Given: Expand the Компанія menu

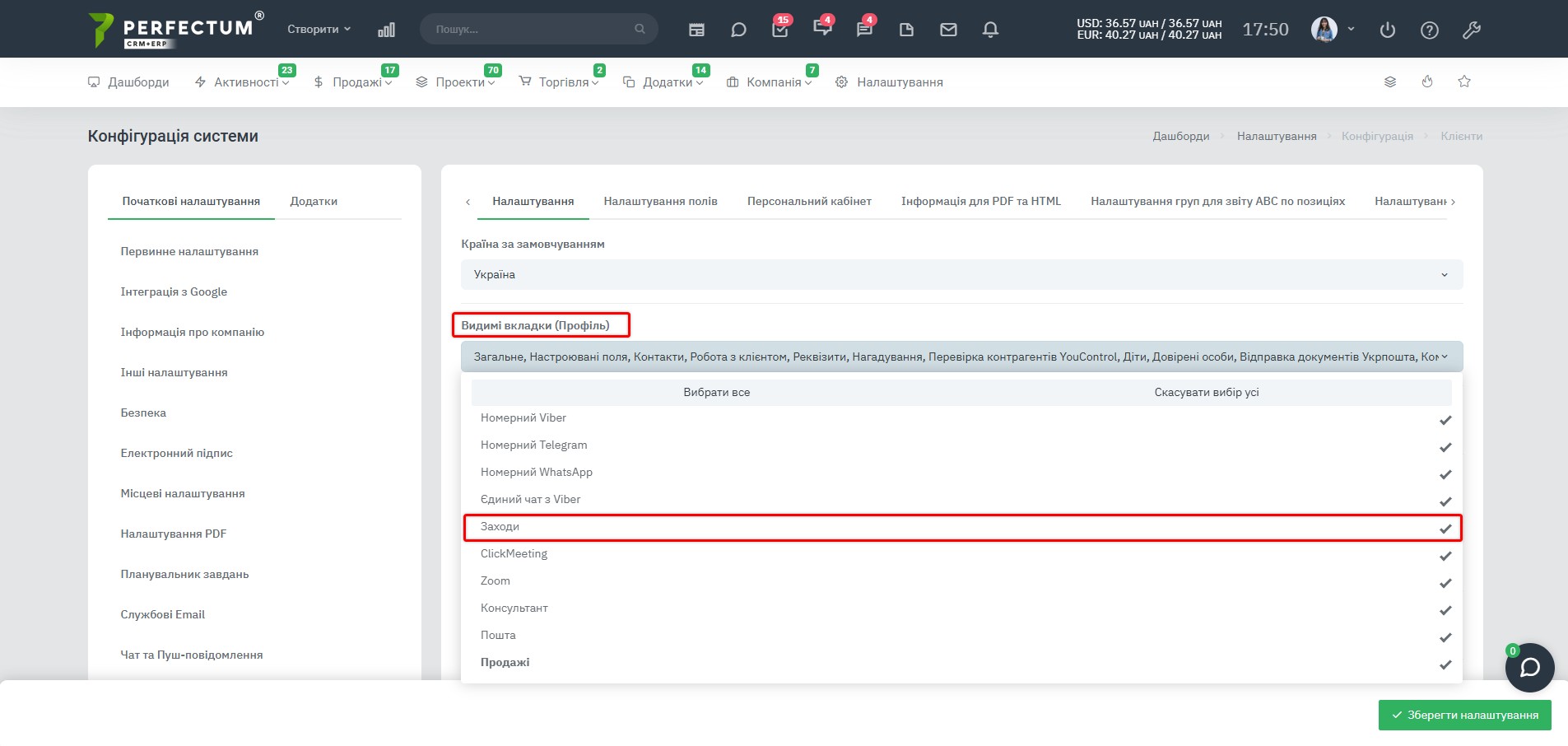Looking at the screenshot, I should click(769, 82).
